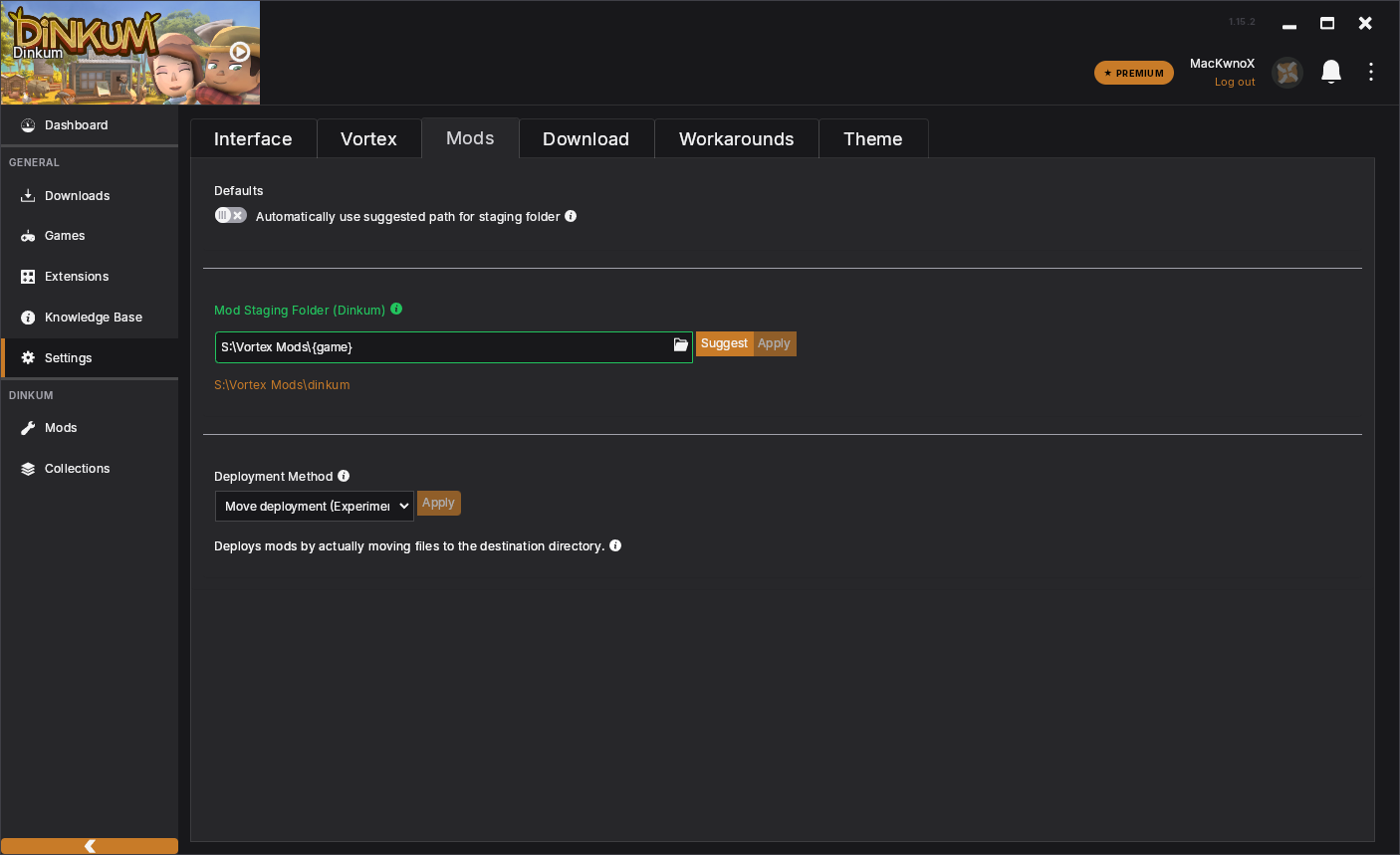Toggle automatic suggested staging path switch
The image size is (1400, 855).
[x=230, y=215]
